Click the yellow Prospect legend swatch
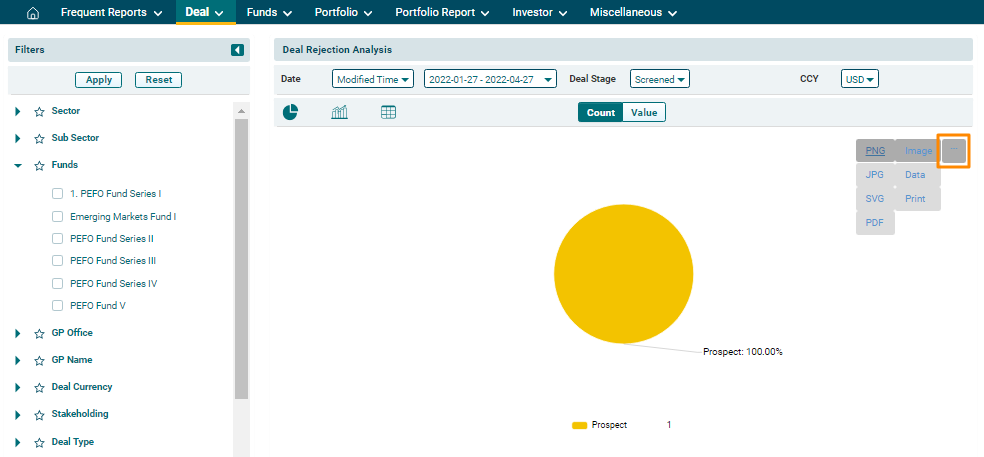 [579, 425]
